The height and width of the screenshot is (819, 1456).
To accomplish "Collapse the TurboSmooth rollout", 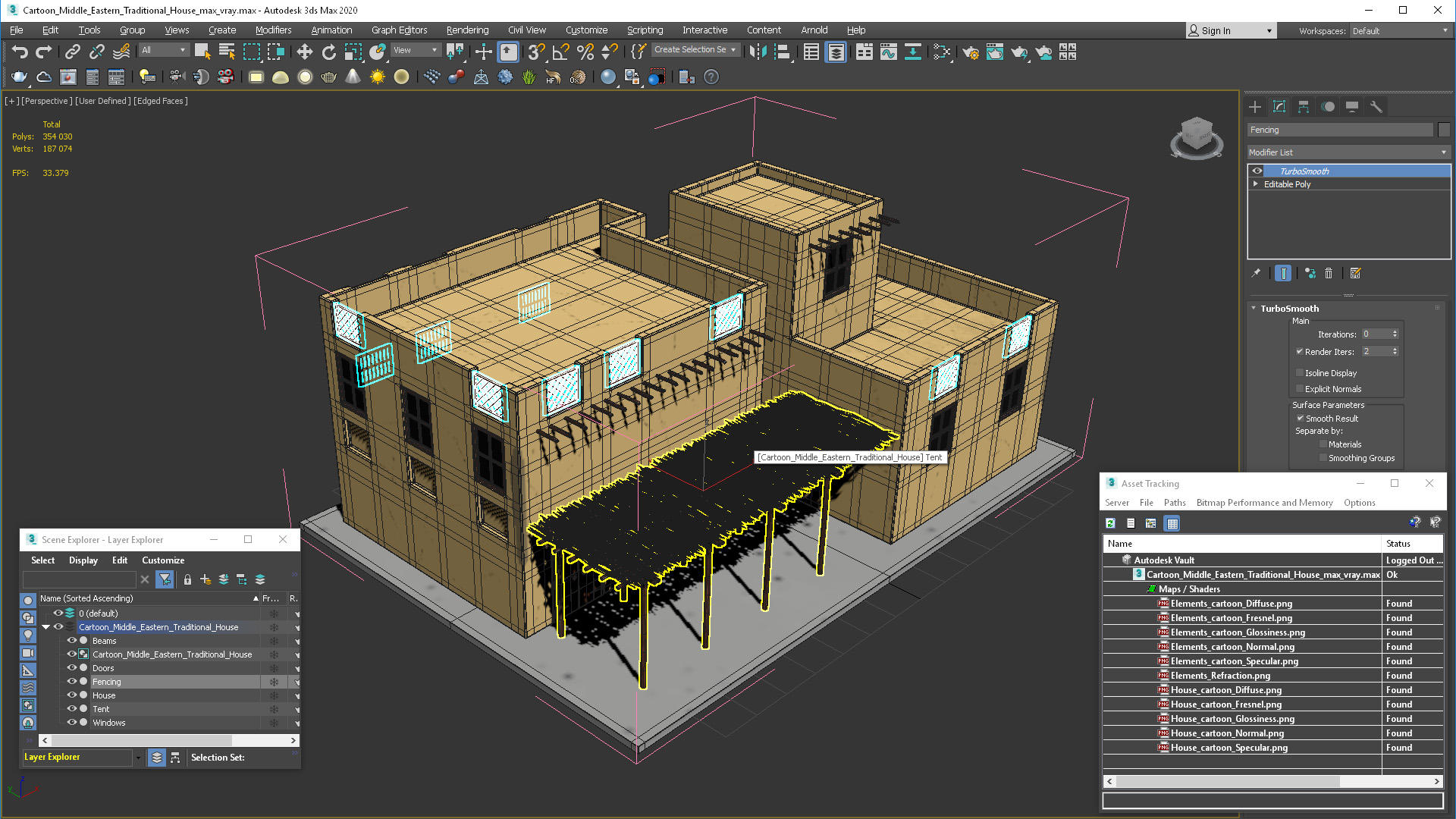I will click(x=1254, y=308).
